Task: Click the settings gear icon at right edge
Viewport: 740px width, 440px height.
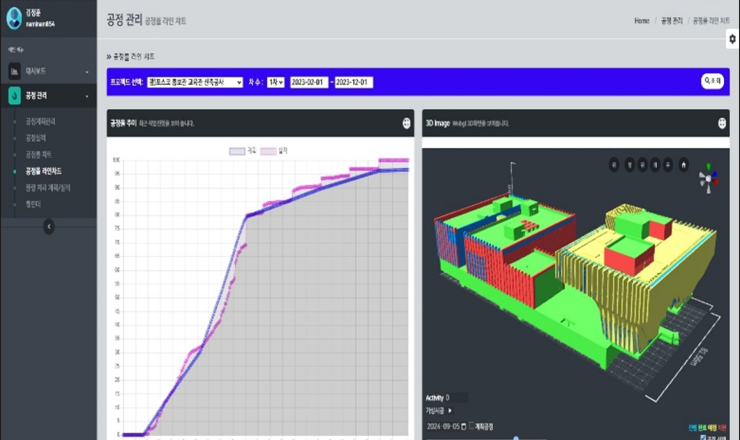Action: (732, 39)
